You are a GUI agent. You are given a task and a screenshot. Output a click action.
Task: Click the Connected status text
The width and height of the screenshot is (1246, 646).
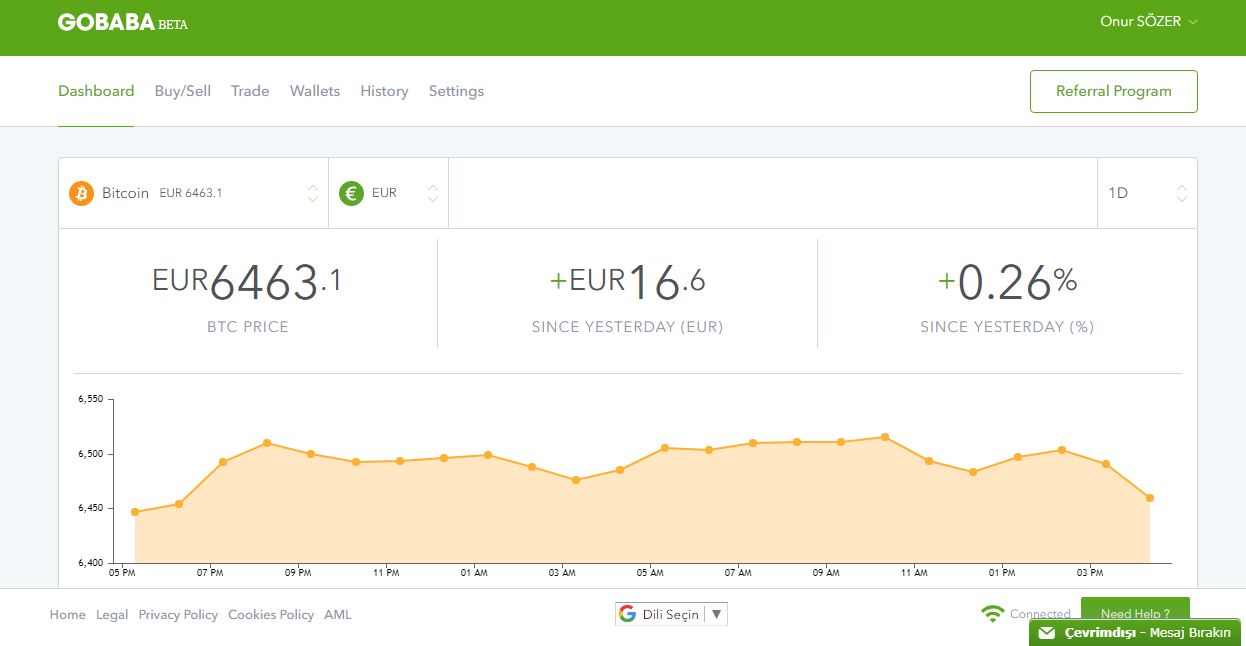[1040, 614]
